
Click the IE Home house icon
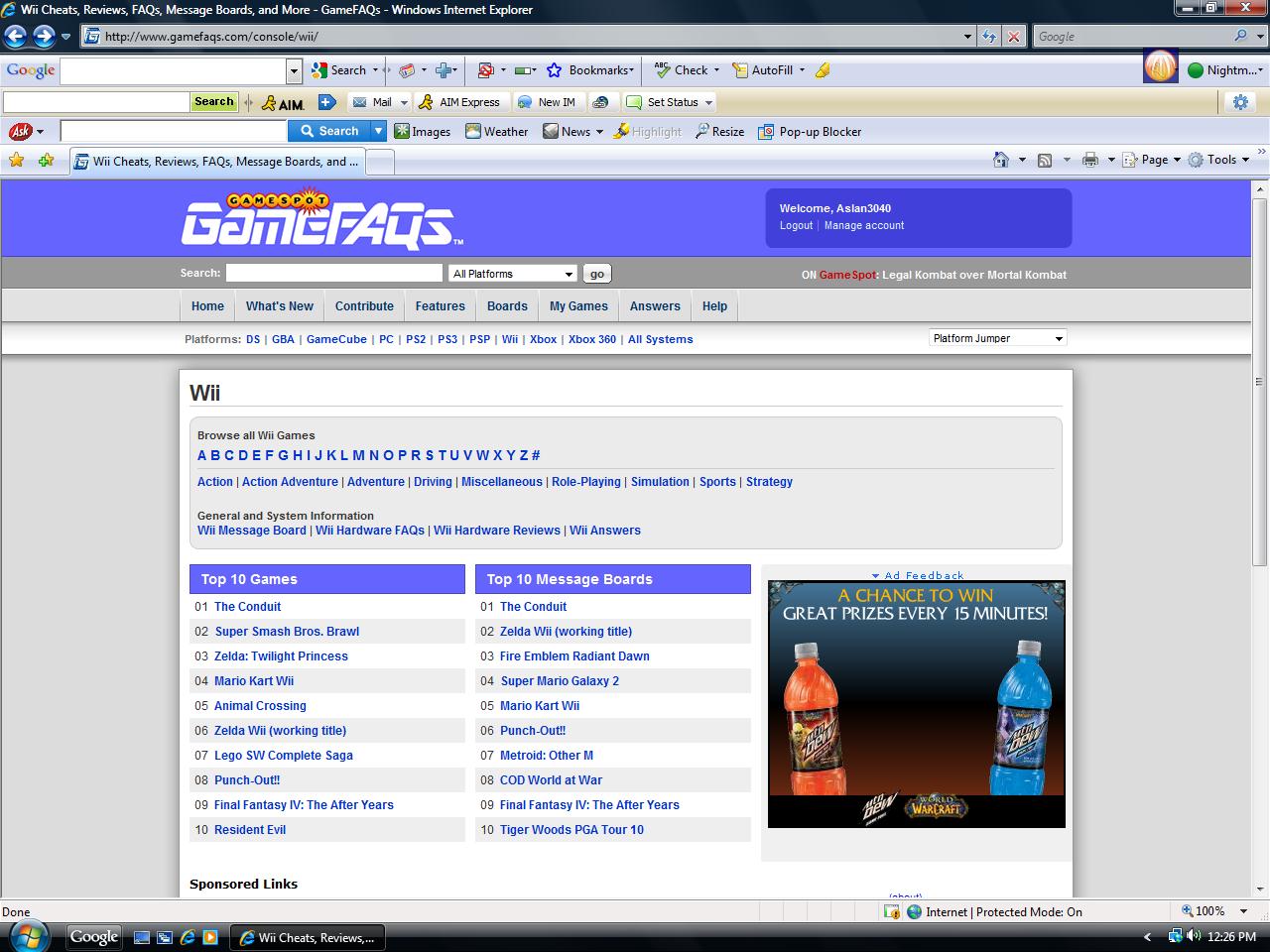point(1001,160)
